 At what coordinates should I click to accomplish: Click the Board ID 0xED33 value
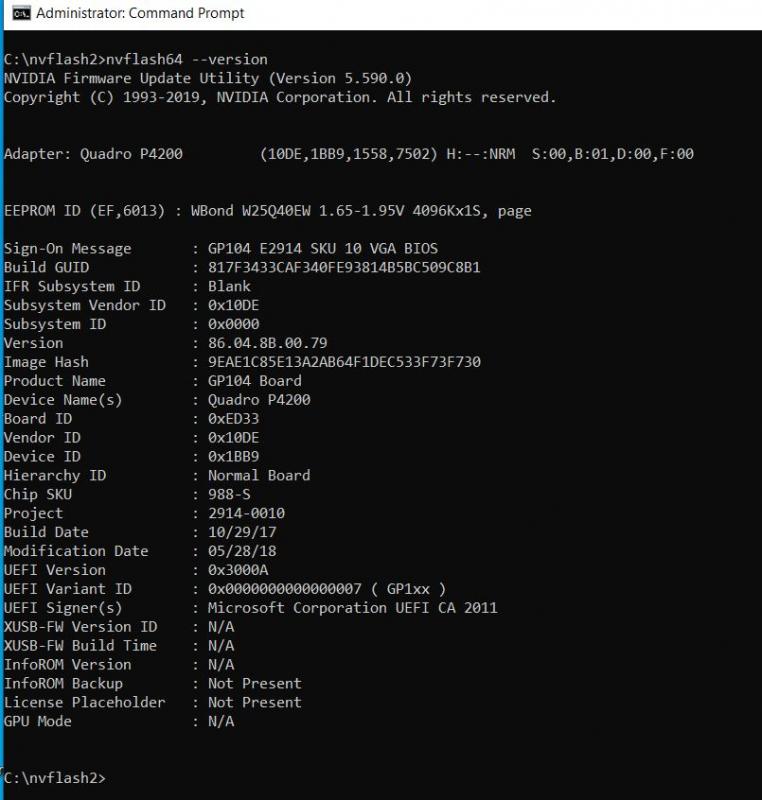point(234,418)
